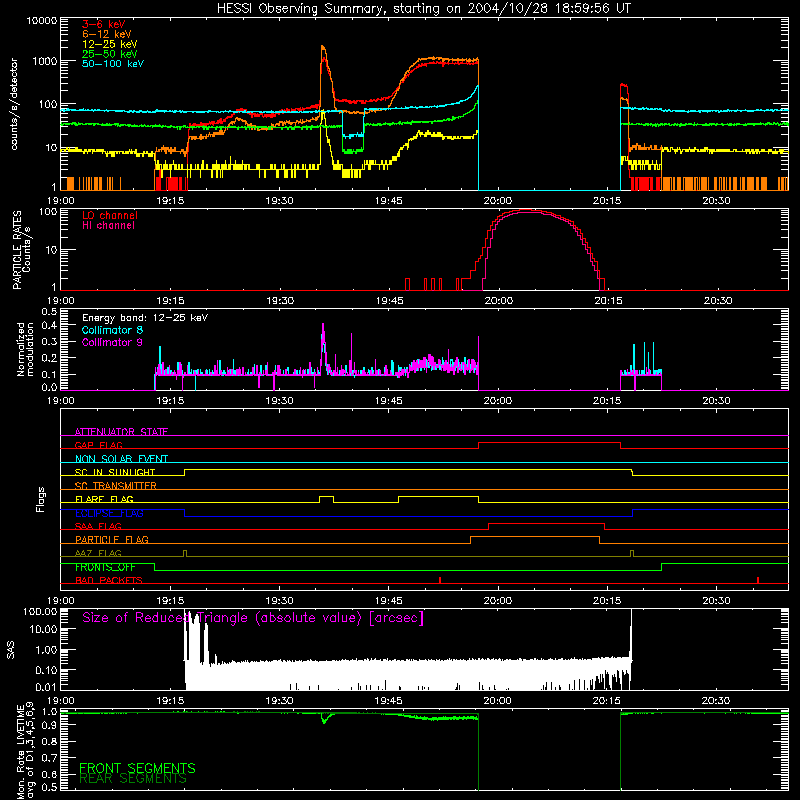Click the SC IN SUNLIGHT flag label
Screen dimensions: 800x800
tap(115, 472)
